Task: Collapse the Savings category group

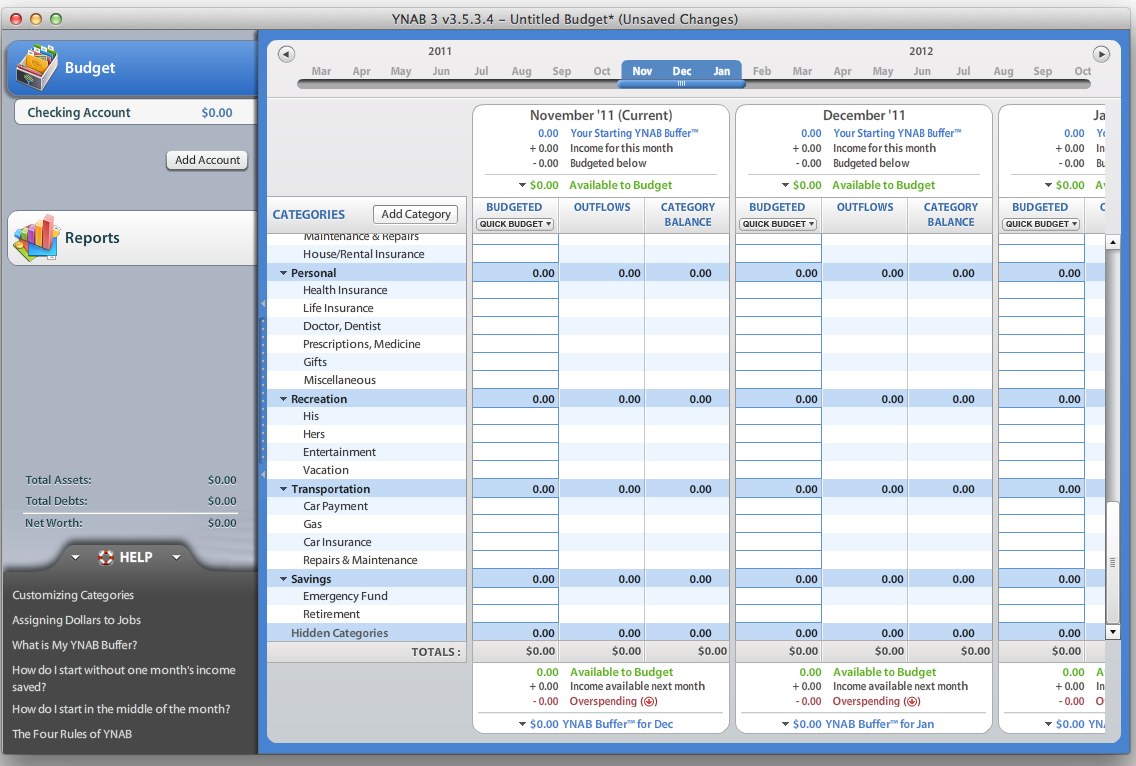Action: 283,579
